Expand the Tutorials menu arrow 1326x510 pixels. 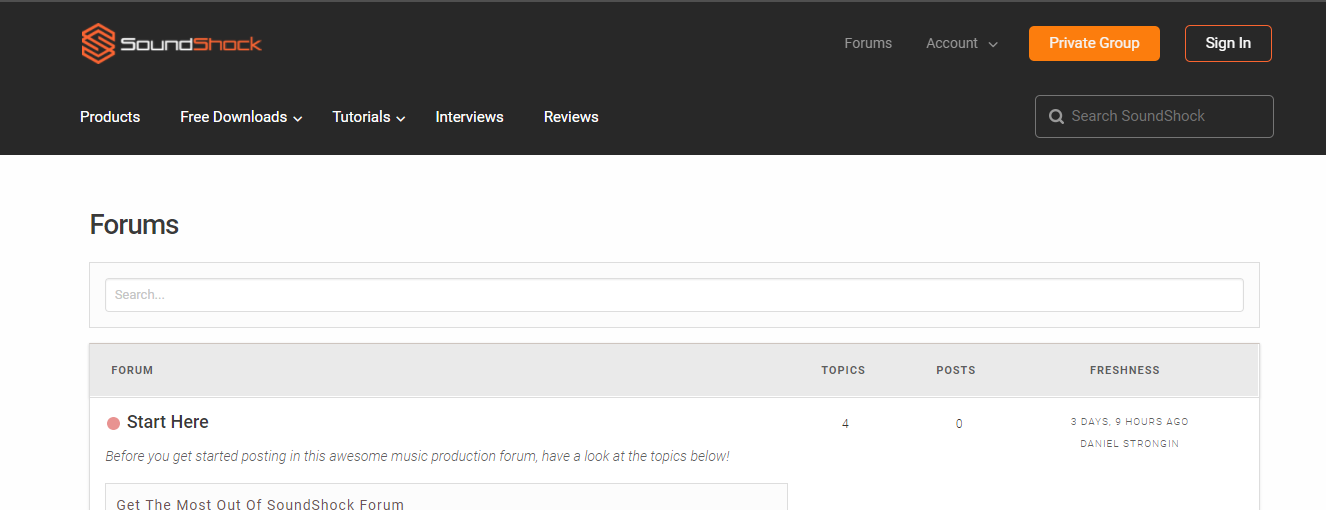(401, 119)
